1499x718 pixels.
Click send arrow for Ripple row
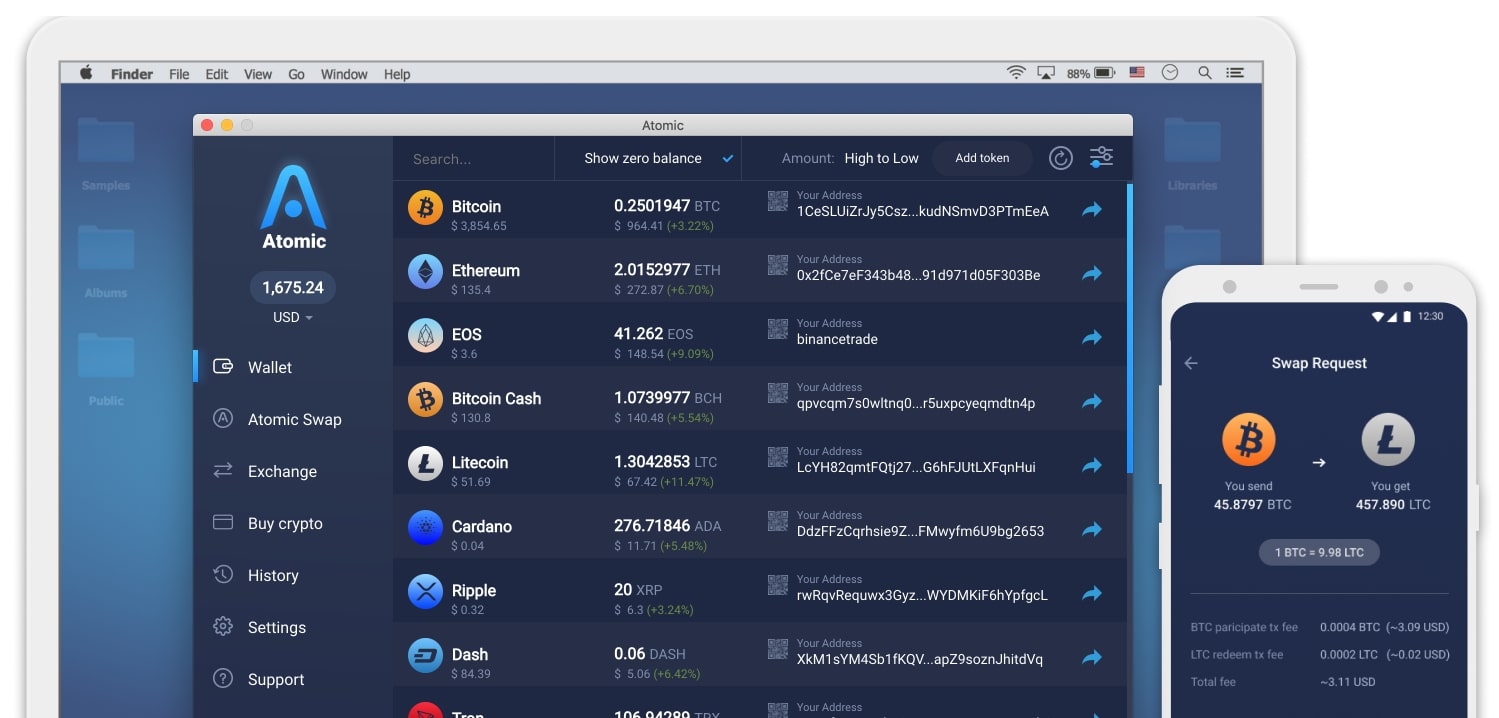click(x=1092, y=593)
